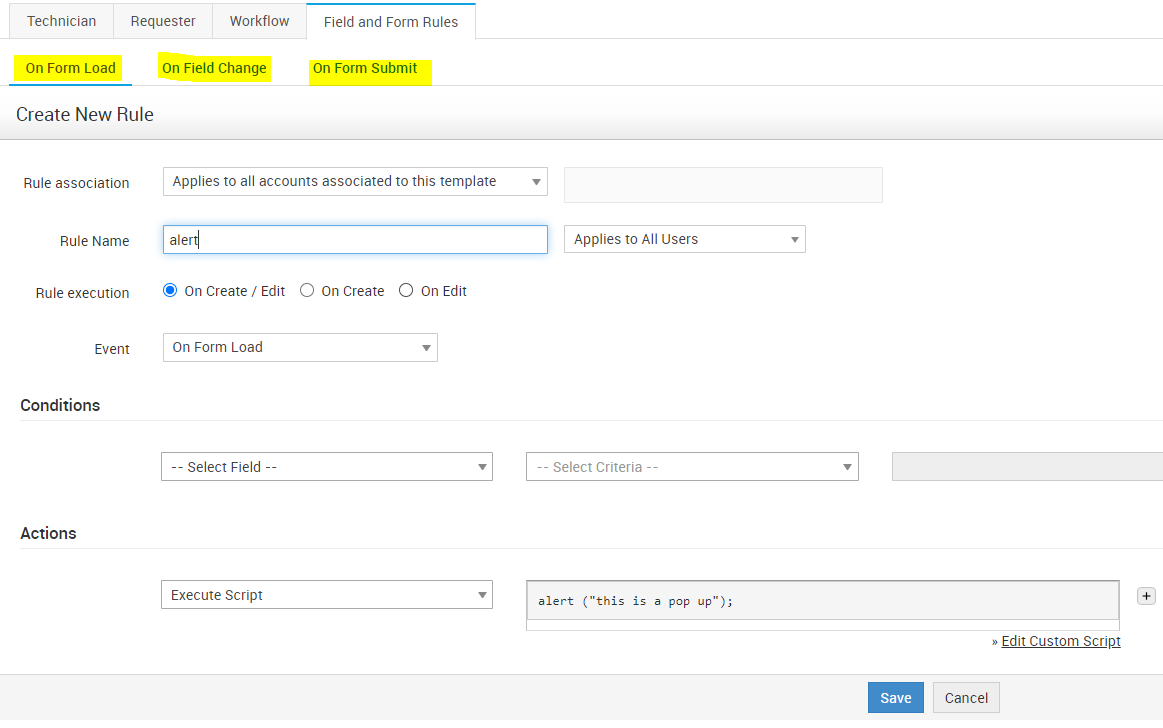Image resolution: width=1163 pixels, height=728 pixels.
Task: Click into the Rule Name text field
Action: tap(355, 240)
